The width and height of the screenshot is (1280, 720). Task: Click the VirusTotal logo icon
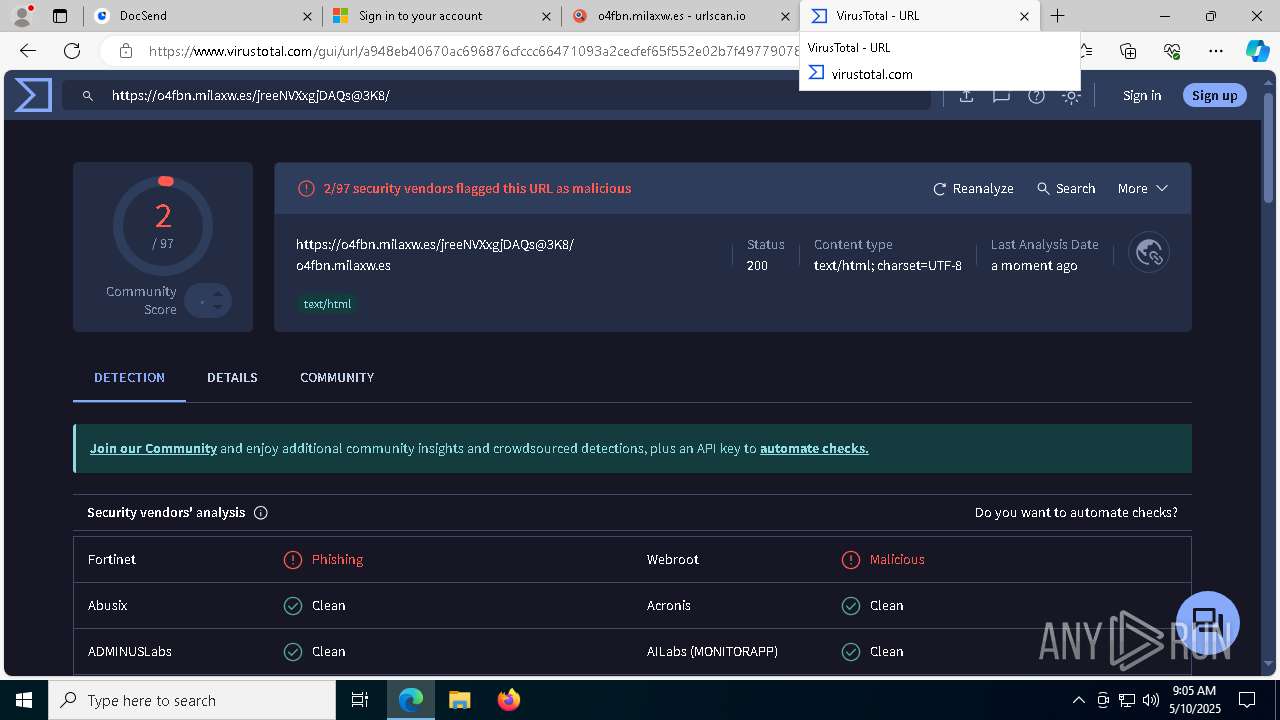coord(33,95)
